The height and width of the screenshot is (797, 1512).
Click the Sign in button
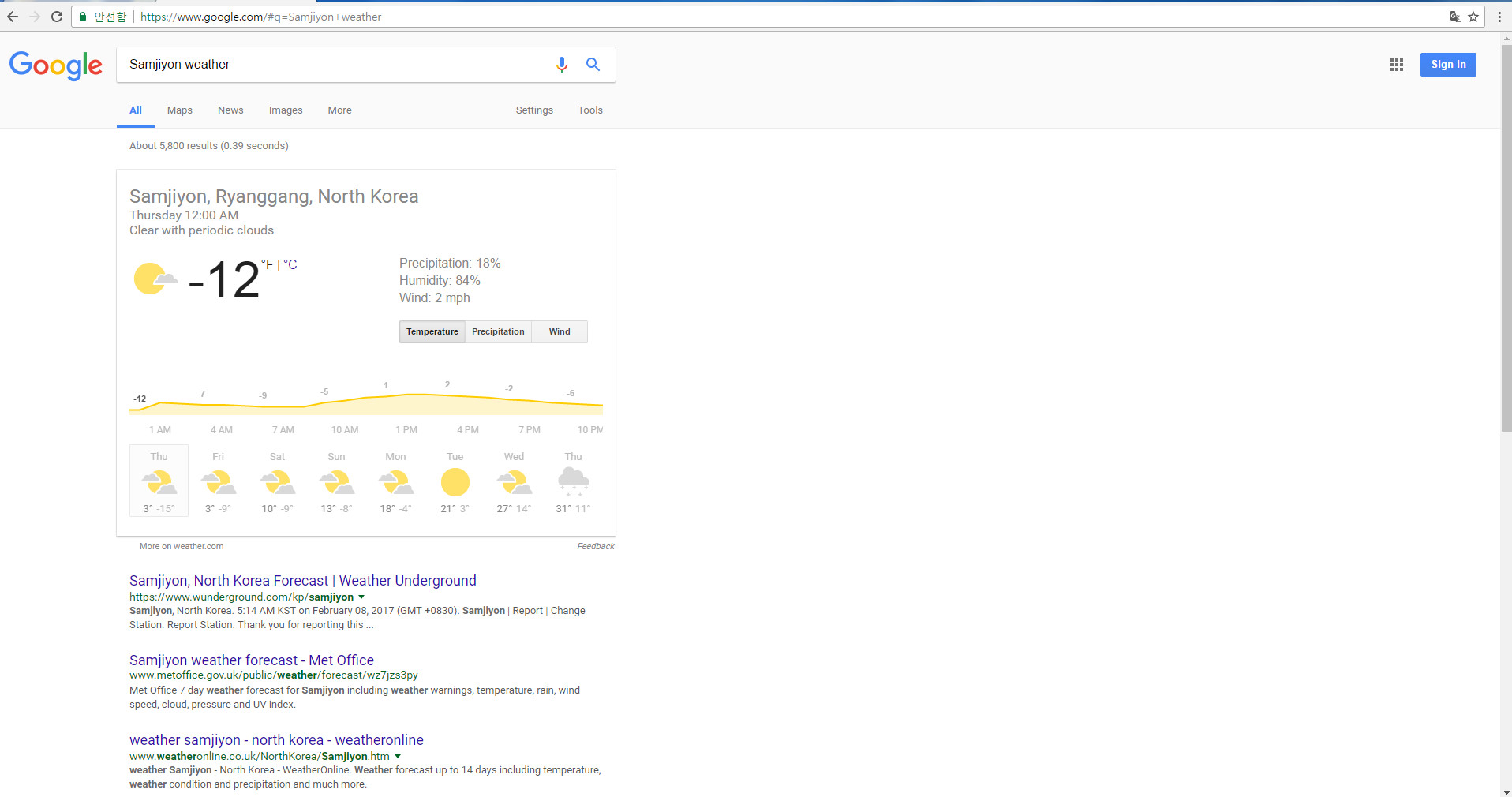[1447, 65]
